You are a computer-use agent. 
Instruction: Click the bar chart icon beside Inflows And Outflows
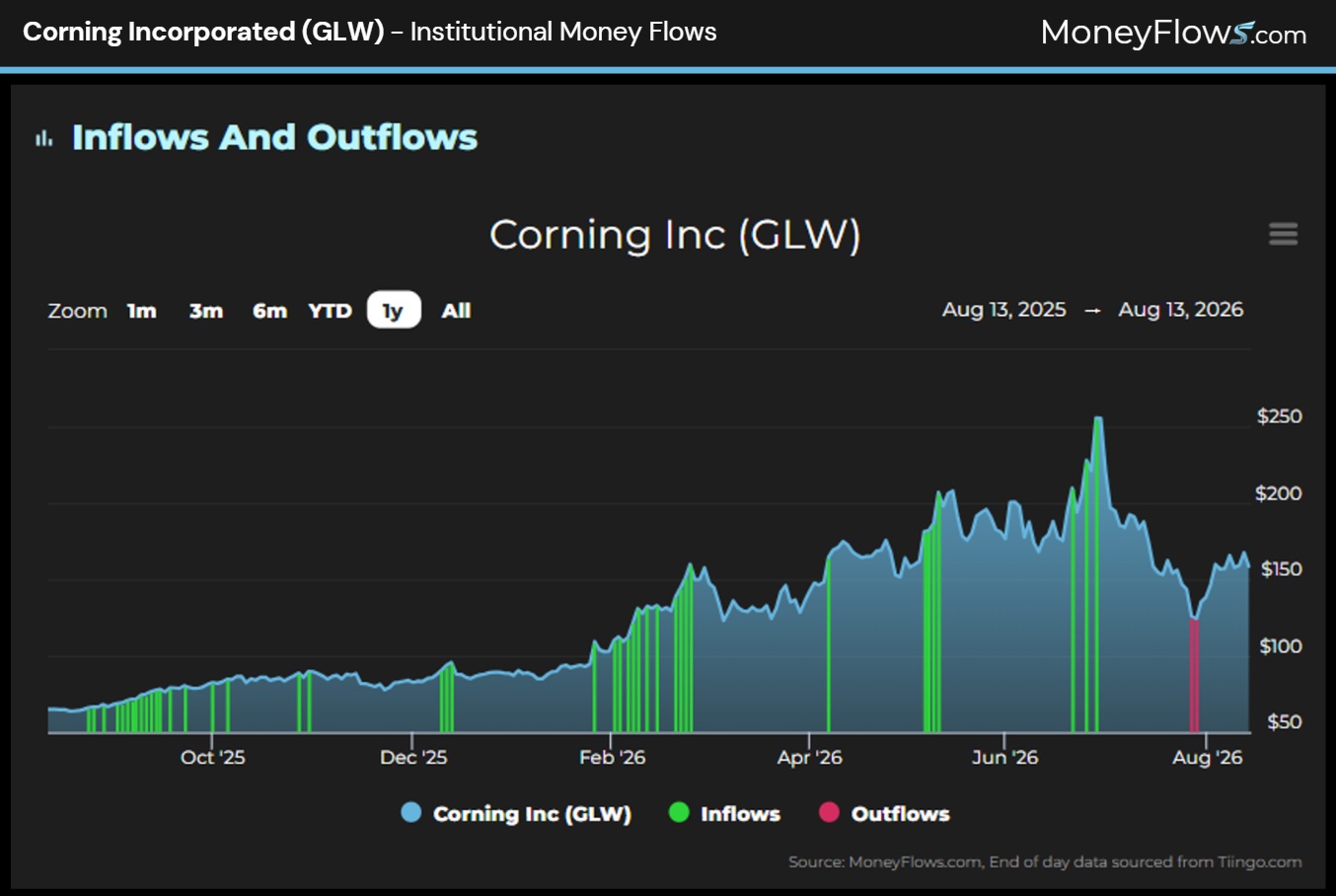(x=44, y=139)
